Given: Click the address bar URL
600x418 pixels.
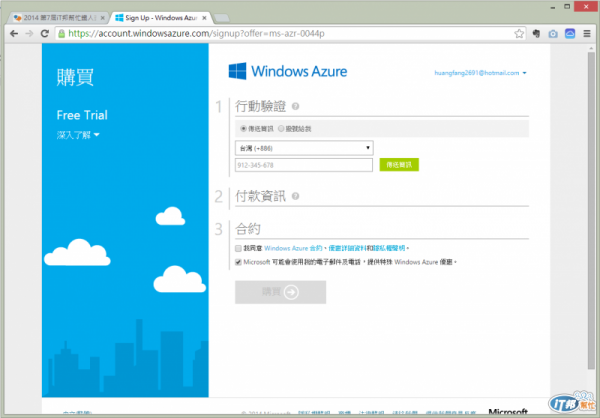Looking at the screenshot, I should 196,34.
